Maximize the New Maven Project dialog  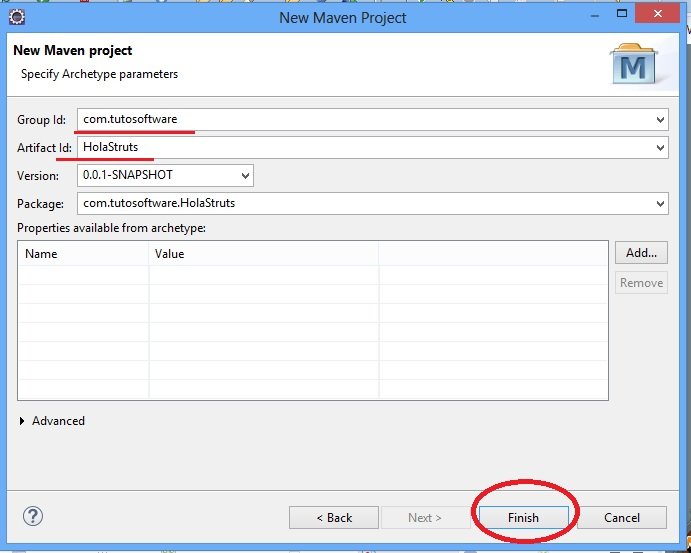(x=622, y=14)
